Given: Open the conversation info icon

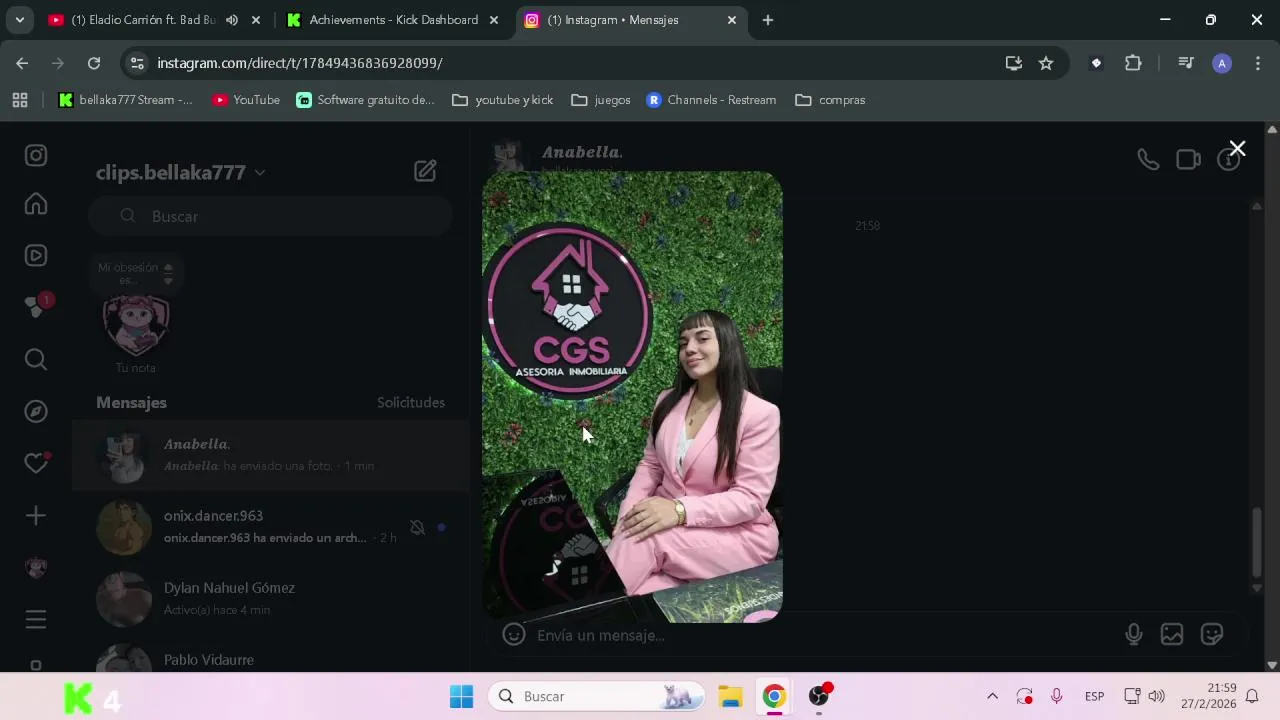Looking at the screenshot, I should tap(1228, 160).
